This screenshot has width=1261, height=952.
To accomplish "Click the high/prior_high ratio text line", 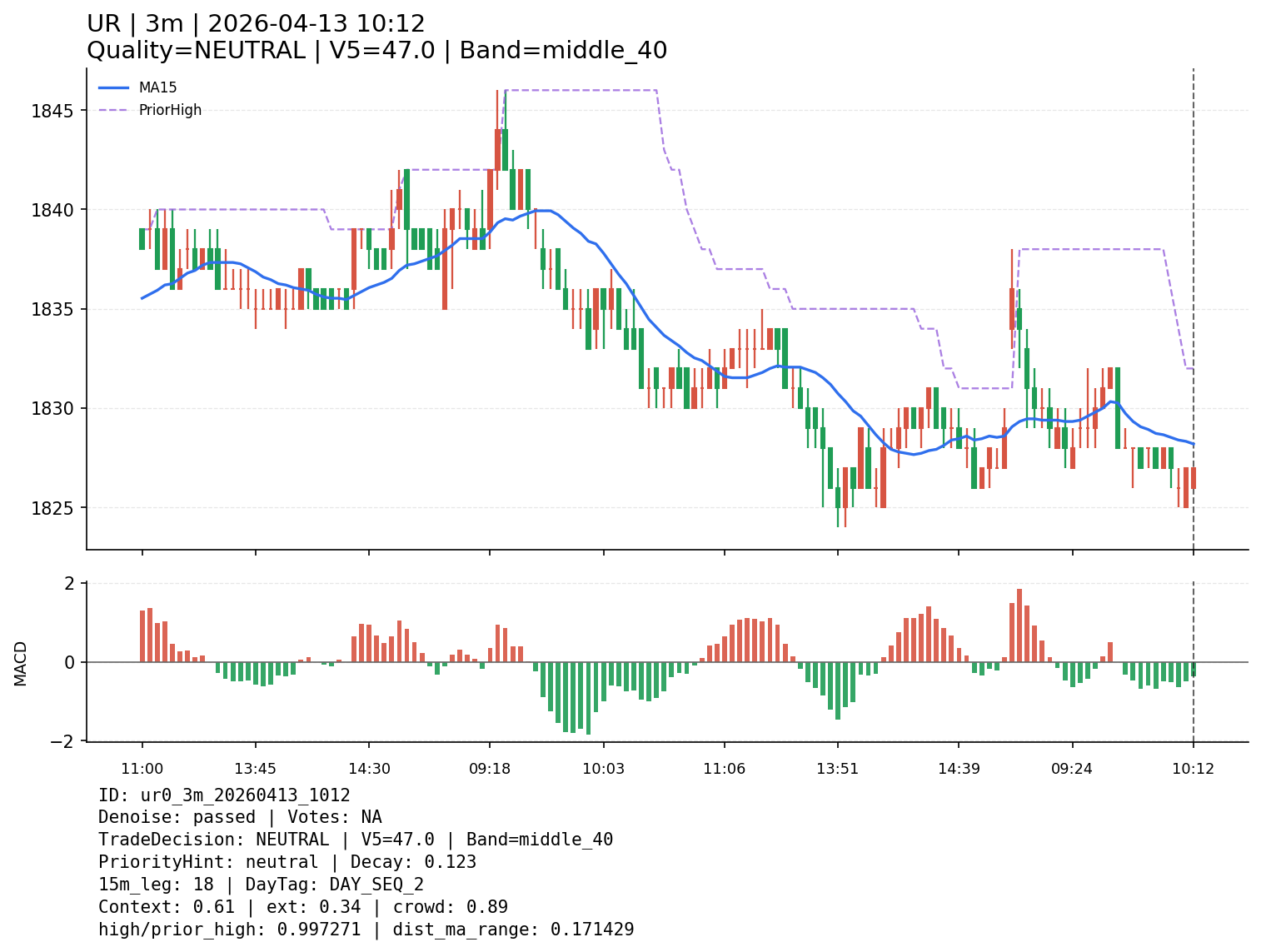I will click(366, 930).
